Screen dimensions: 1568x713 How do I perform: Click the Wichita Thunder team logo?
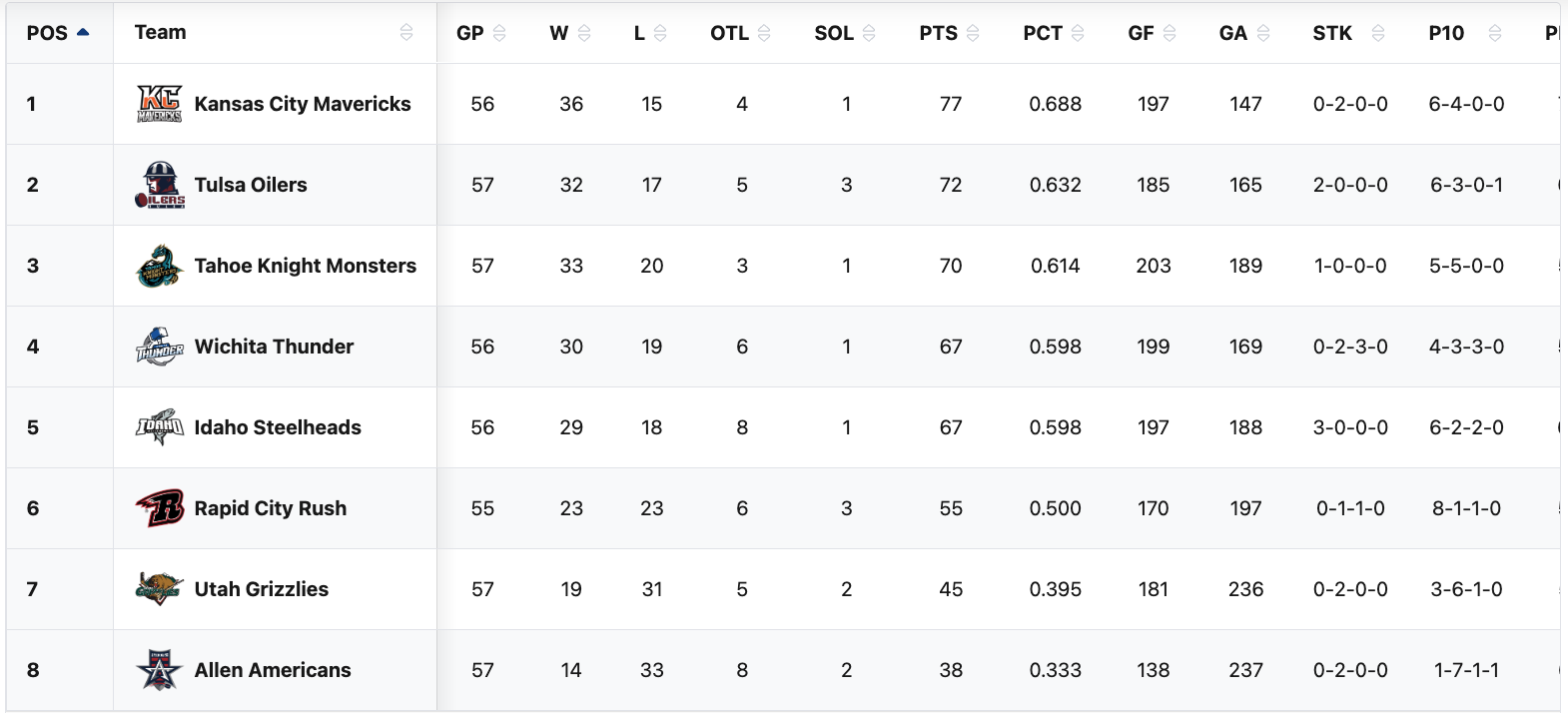pyautogui.click(x=159, y=347)
